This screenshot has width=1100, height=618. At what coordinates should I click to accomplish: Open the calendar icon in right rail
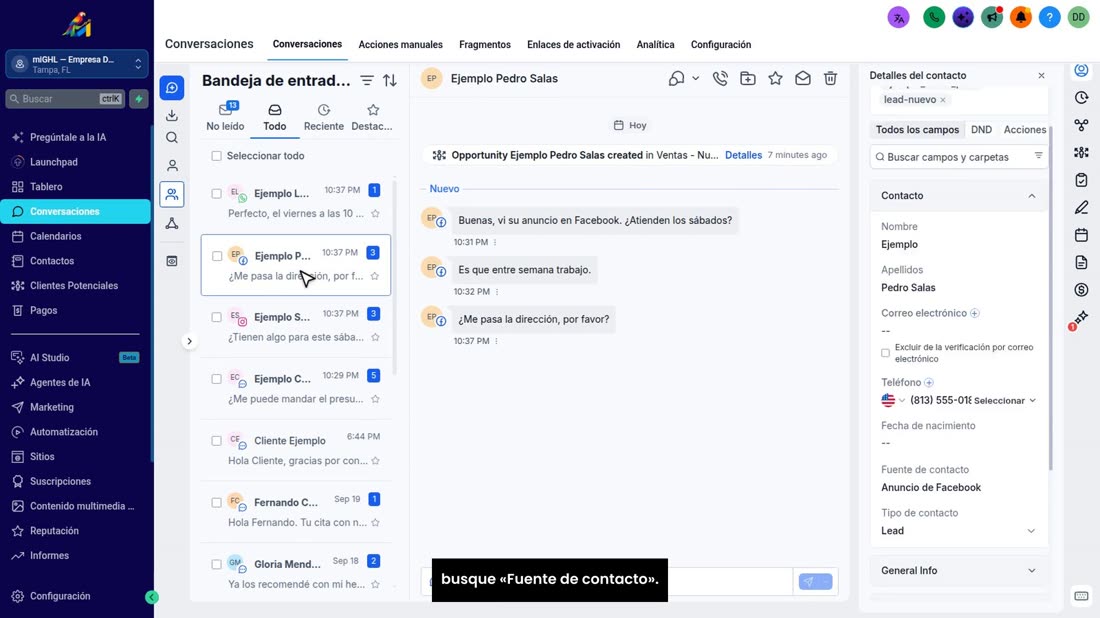[1081, 235]
